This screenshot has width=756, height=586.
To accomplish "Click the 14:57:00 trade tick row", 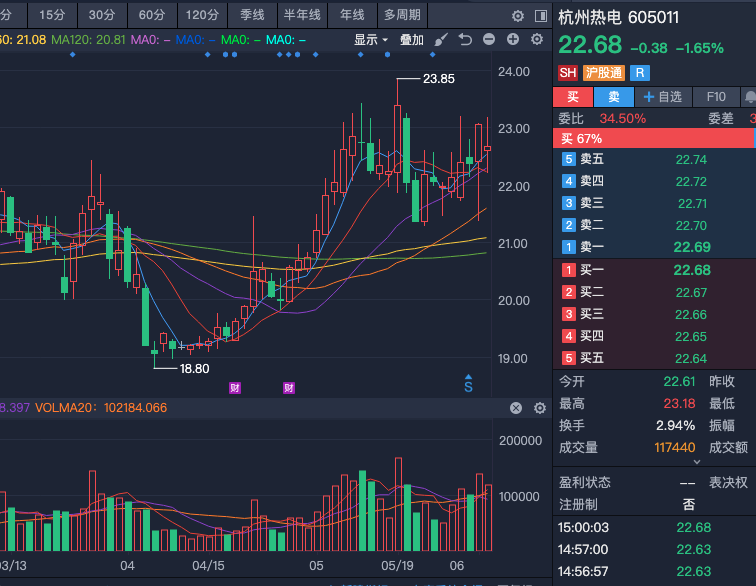I will [x=654, y=549].
